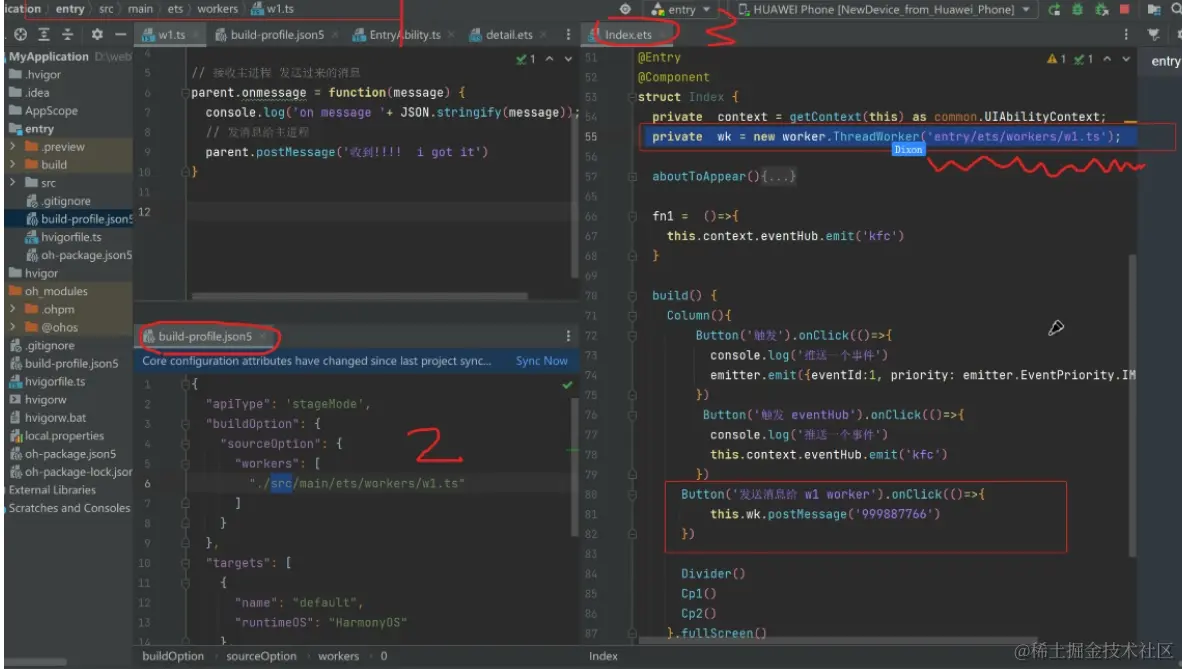Viewport: 1182px width, 669px height.
Task: Close the detail.ets tab
Action: pos(544,35)
